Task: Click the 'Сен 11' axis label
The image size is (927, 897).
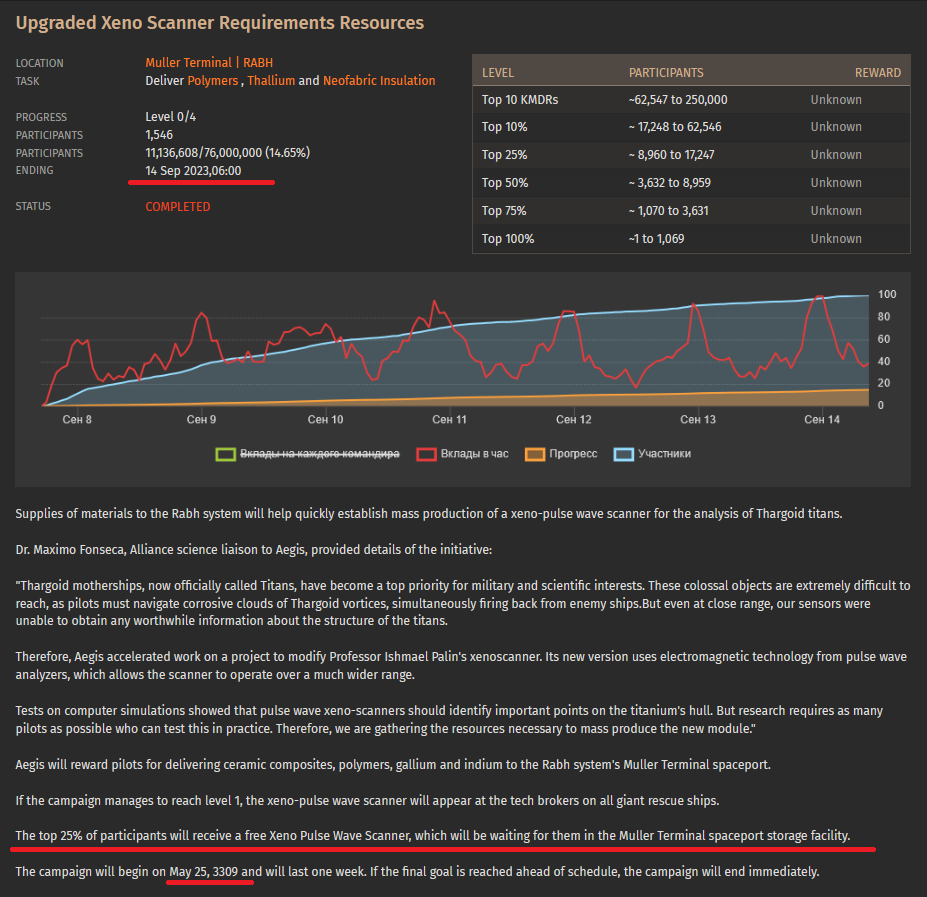Action: coord(449,419)
